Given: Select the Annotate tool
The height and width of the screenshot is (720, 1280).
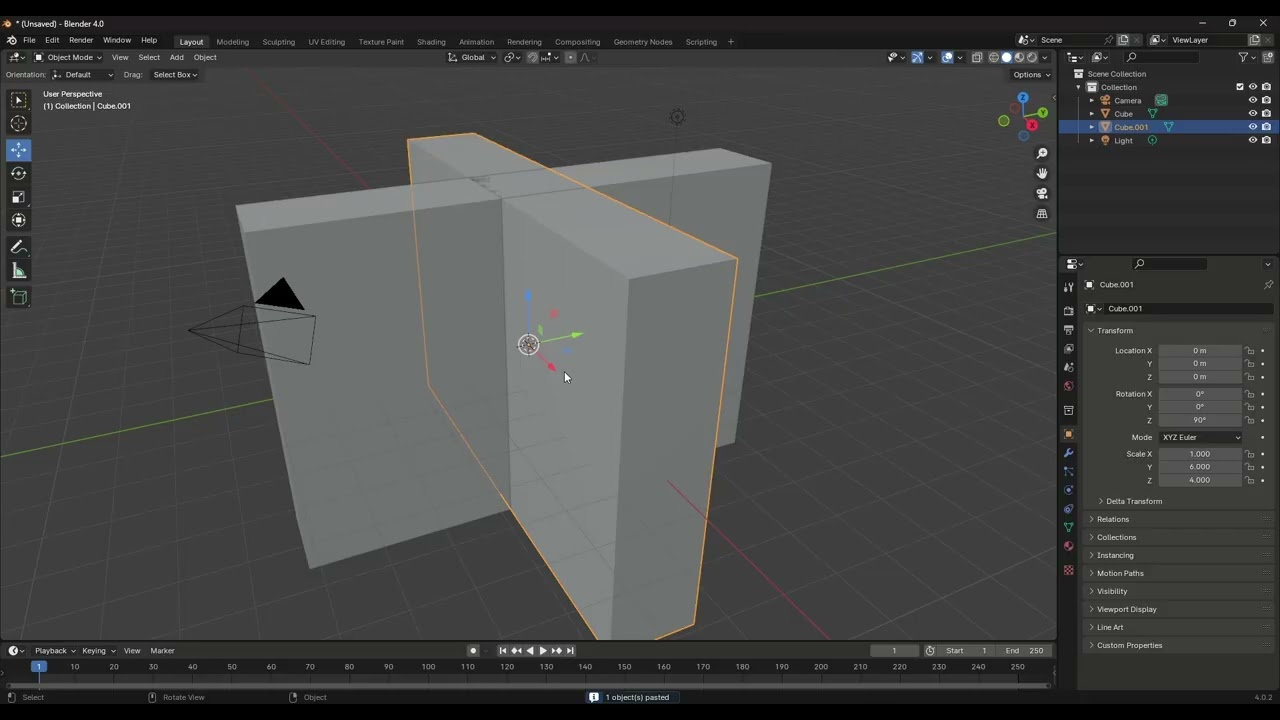Looking at the screenshot, I should (x=19, y=247).
